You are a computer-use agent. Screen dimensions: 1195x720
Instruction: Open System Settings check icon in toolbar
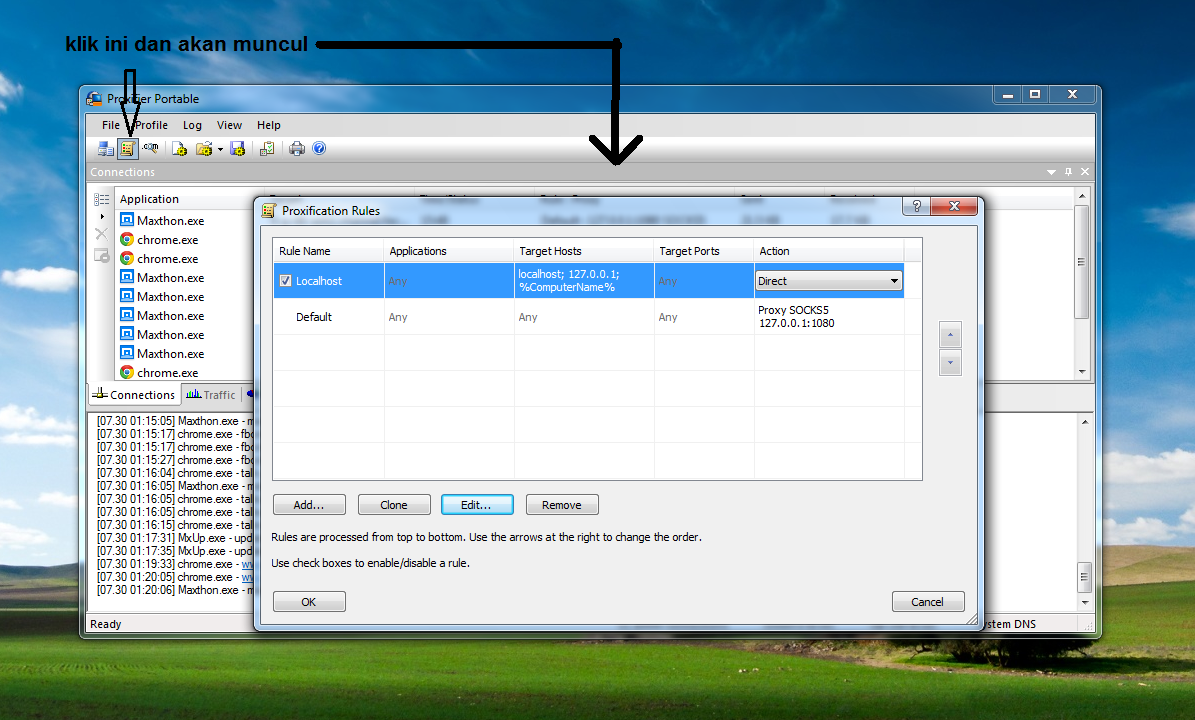[x=267, y=148]
